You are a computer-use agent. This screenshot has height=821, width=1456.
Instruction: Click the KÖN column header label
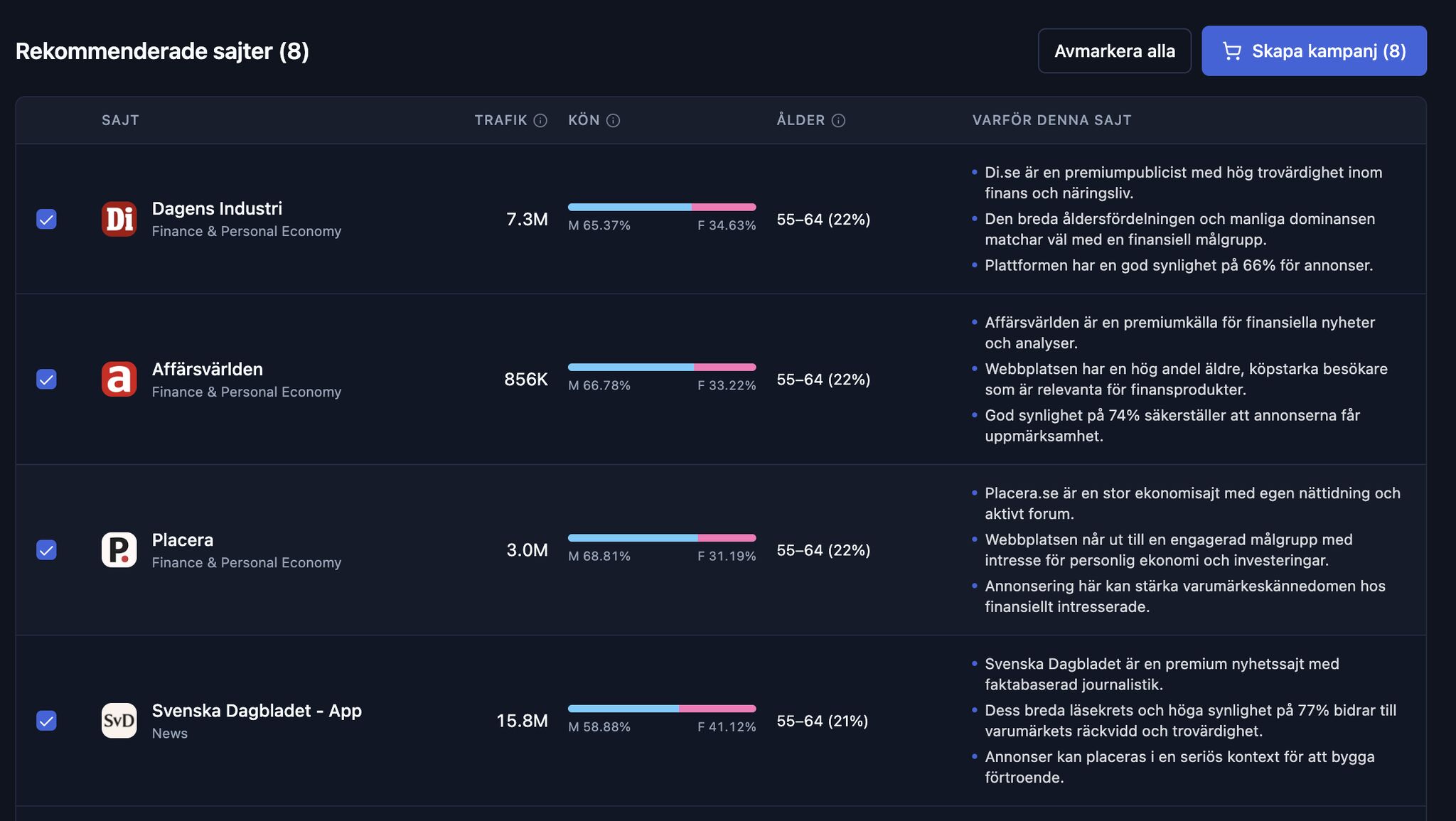pos(584,120)
